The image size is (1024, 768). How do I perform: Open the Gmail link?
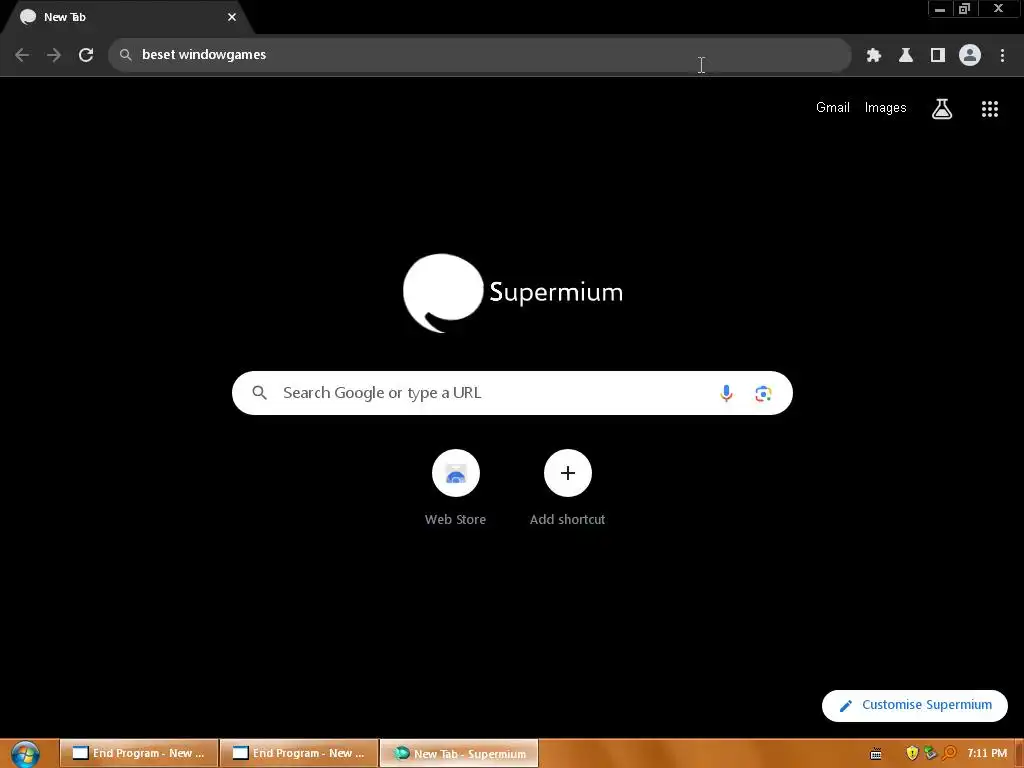pos(833,108)
